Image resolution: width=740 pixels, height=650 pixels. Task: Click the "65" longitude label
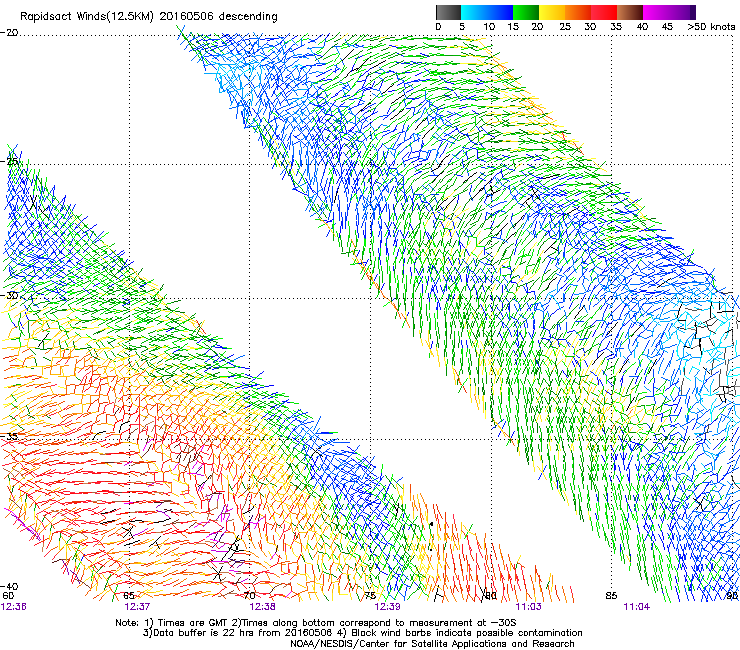pos(129,596)
